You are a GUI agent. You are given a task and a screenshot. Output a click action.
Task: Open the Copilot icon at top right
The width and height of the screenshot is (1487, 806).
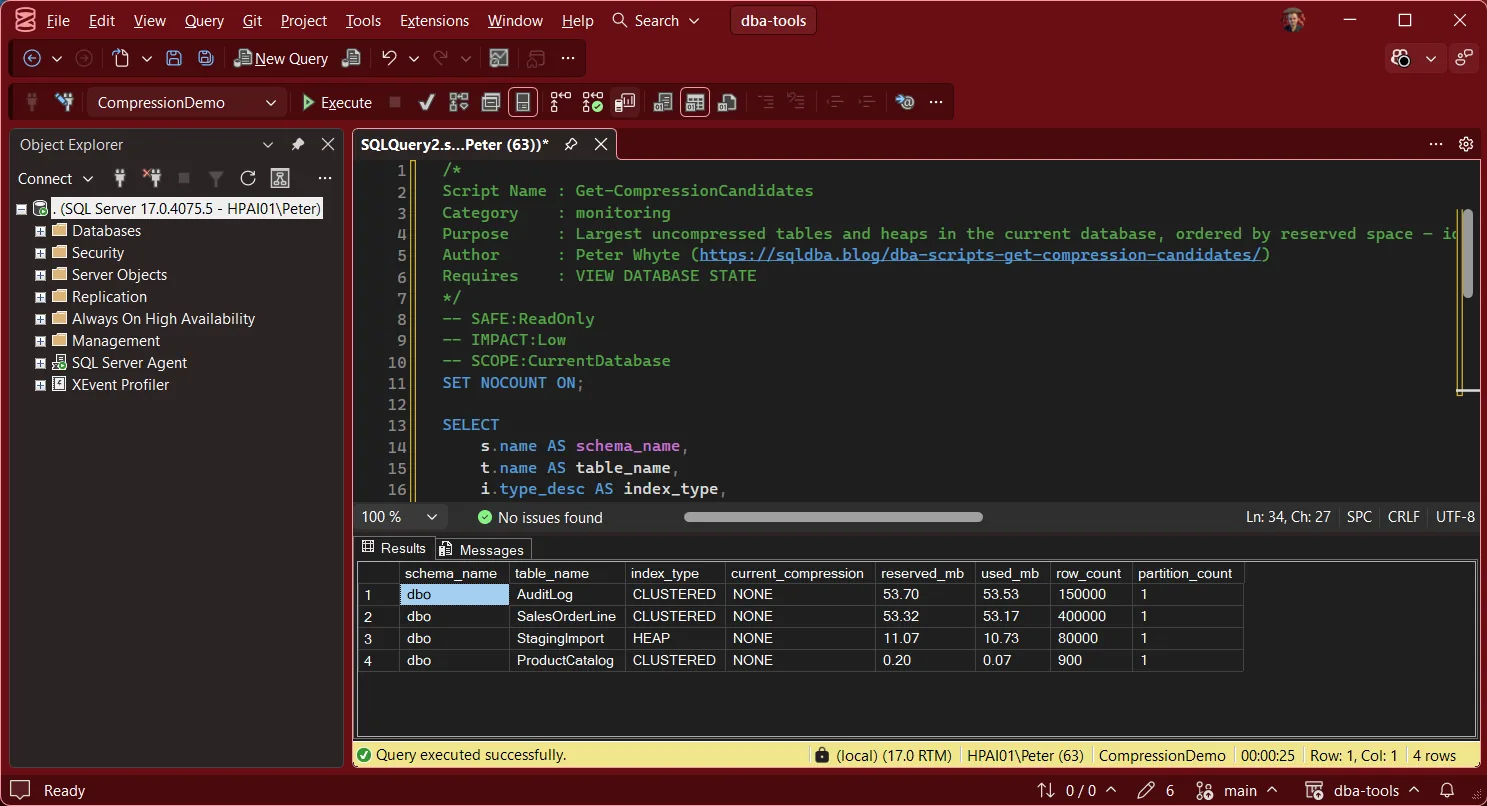(x=1401, y=58)
